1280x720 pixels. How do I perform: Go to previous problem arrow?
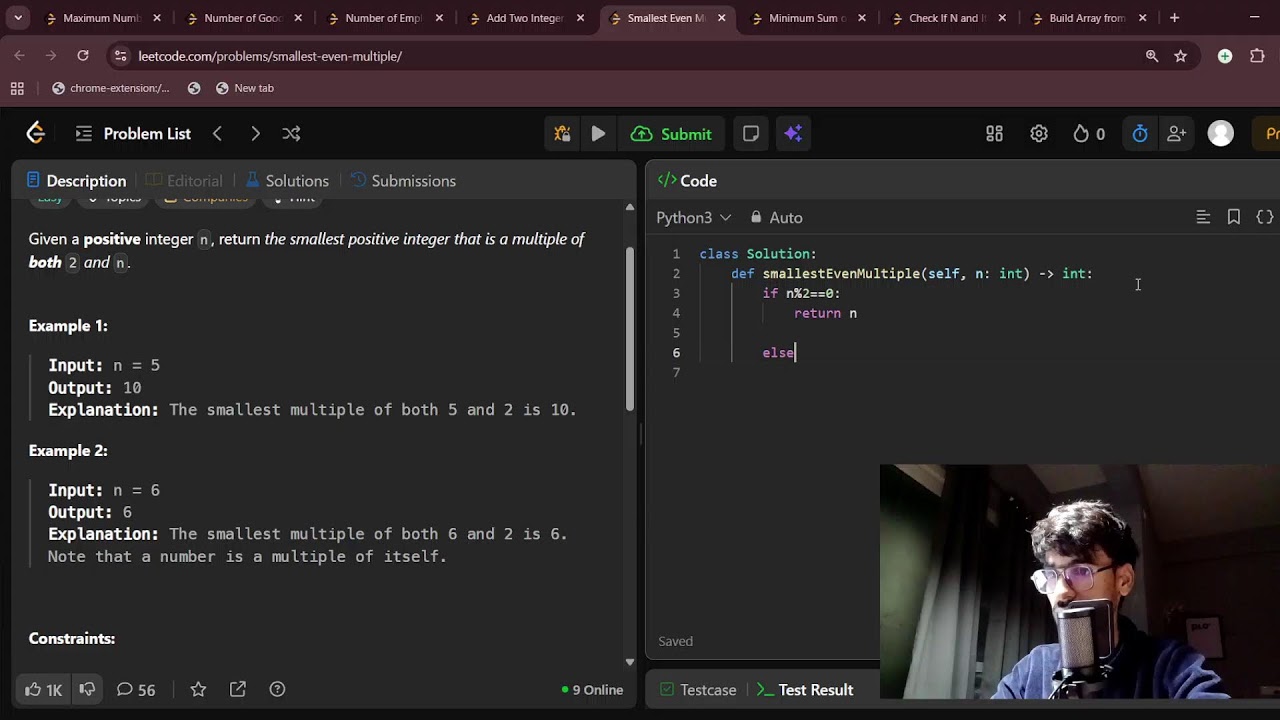coord(217,134)
